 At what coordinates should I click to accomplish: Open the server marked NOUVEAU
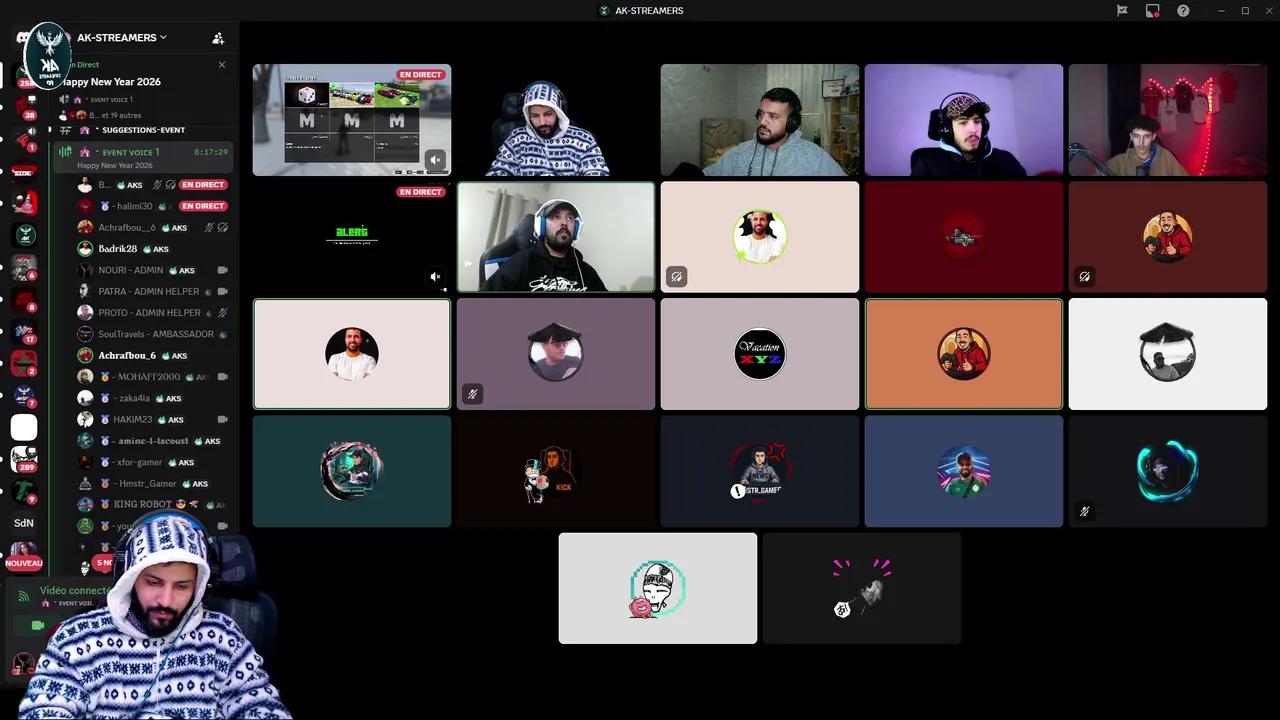[24, 555]
